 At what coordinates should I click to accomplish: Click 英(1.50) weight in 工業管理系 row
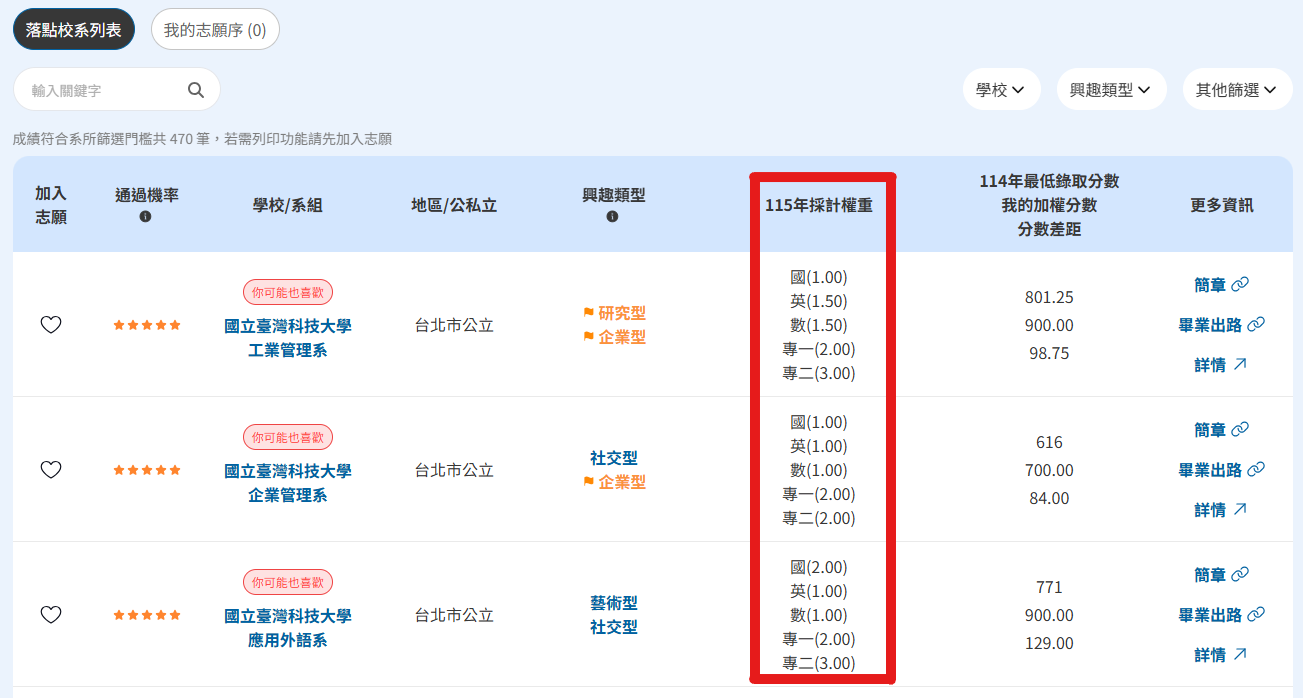click(x=819, y=301)
